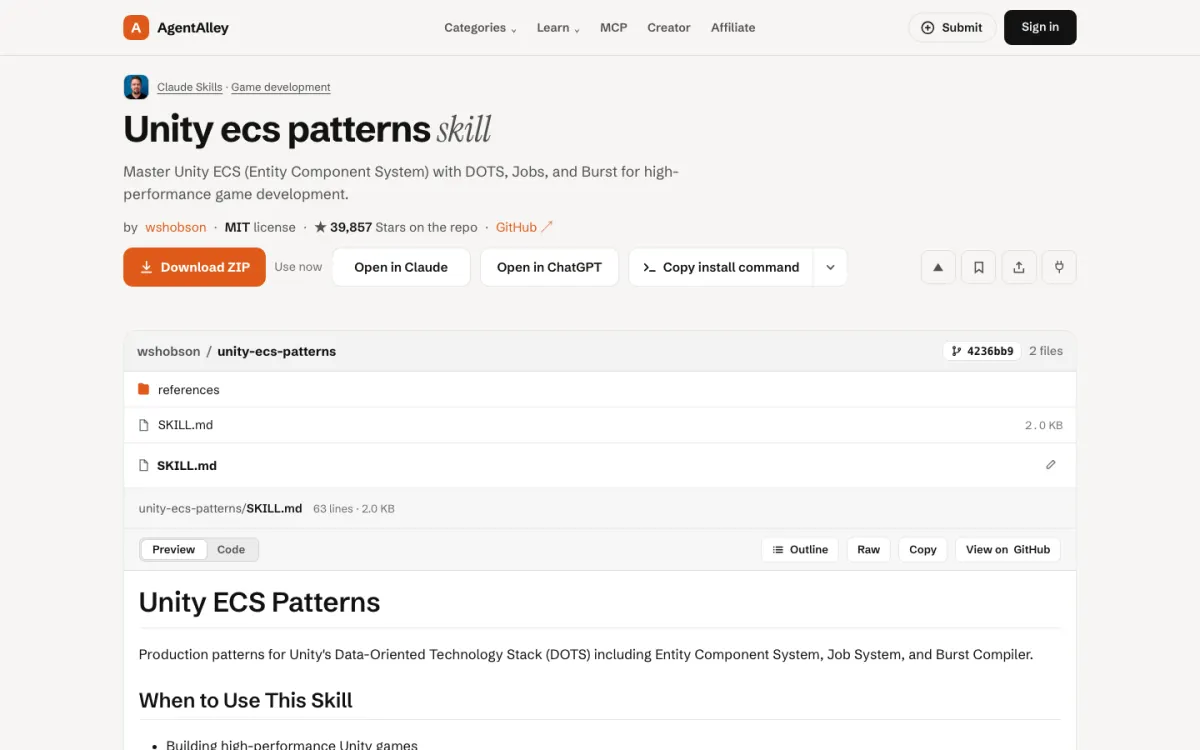Screen dimensions: 1200x750
Task: Click the AgentAlley logo icon
Action: tap(136, 28)
